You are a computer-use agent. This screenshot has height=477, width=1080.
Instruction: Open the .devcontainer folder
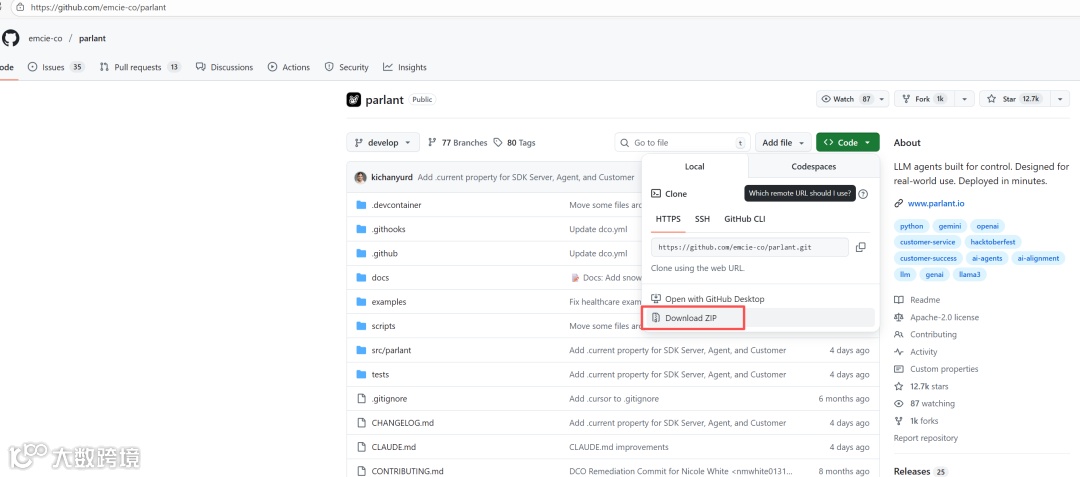(x=396, y=205)
